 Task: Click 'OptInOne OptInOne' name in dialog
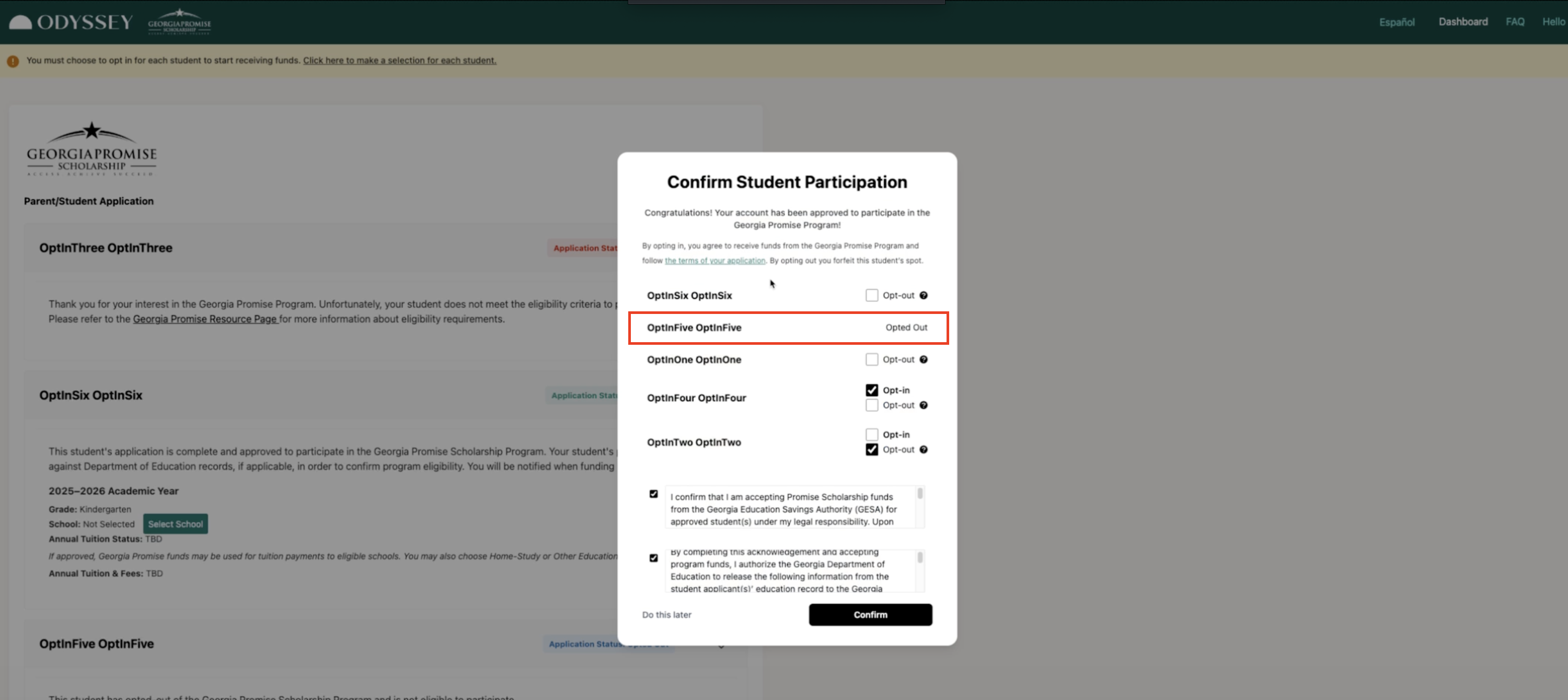click(x=694, y=359)
